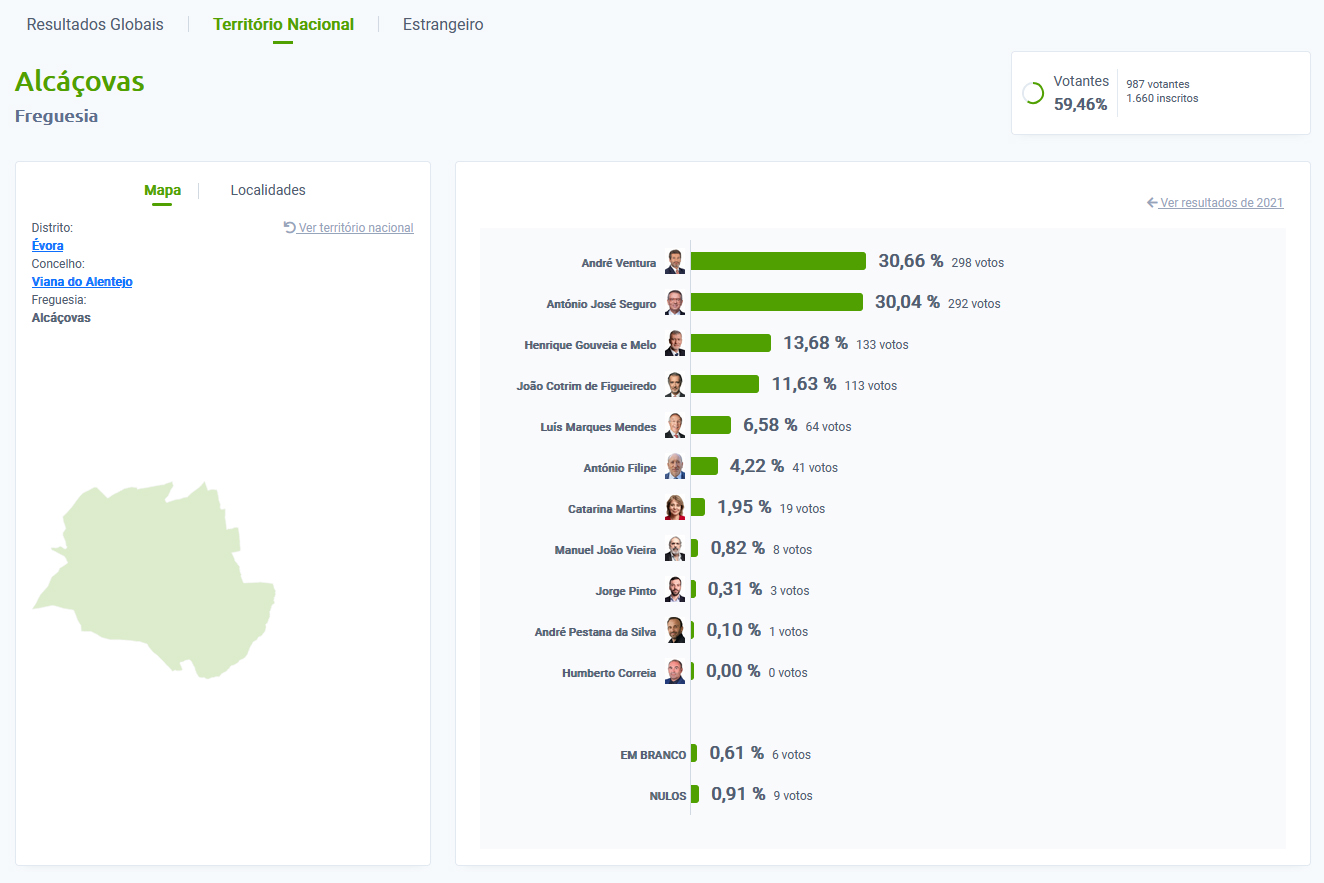
Task: Click the Alcáçovas map shape
Action: point(160,580)
